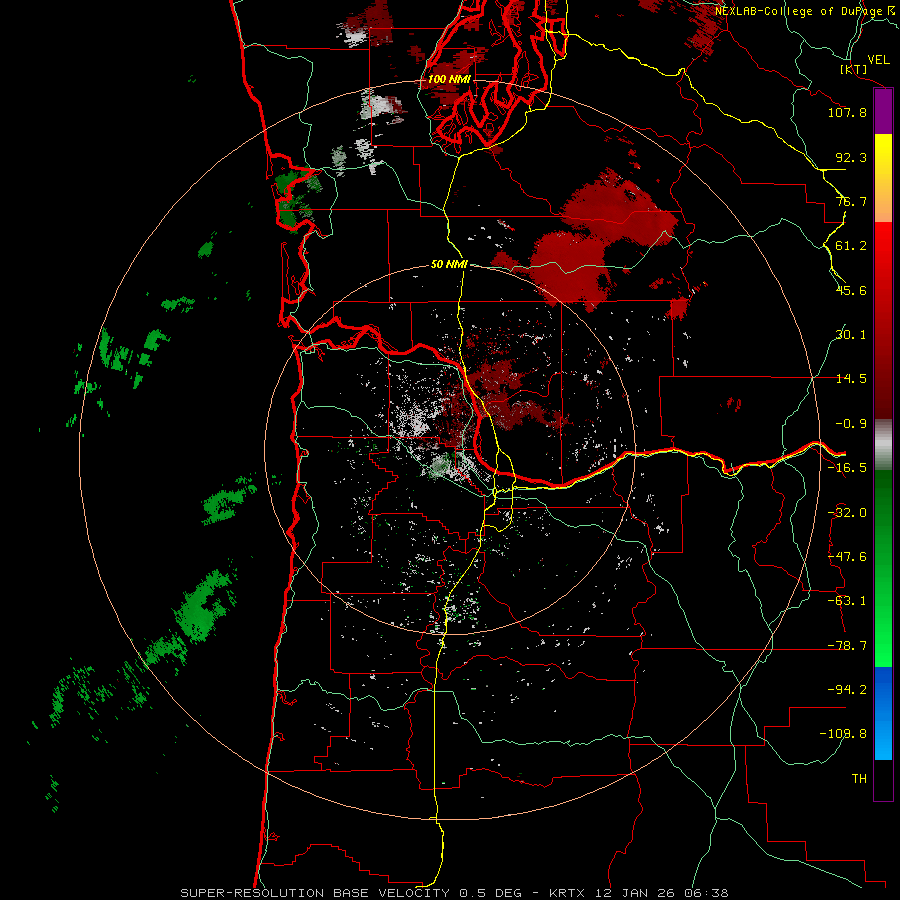Viewport: 900px width, 900px height.
Task: Select the 14.5 legend value
Action: pyautogui.click(x=851, y=379)
